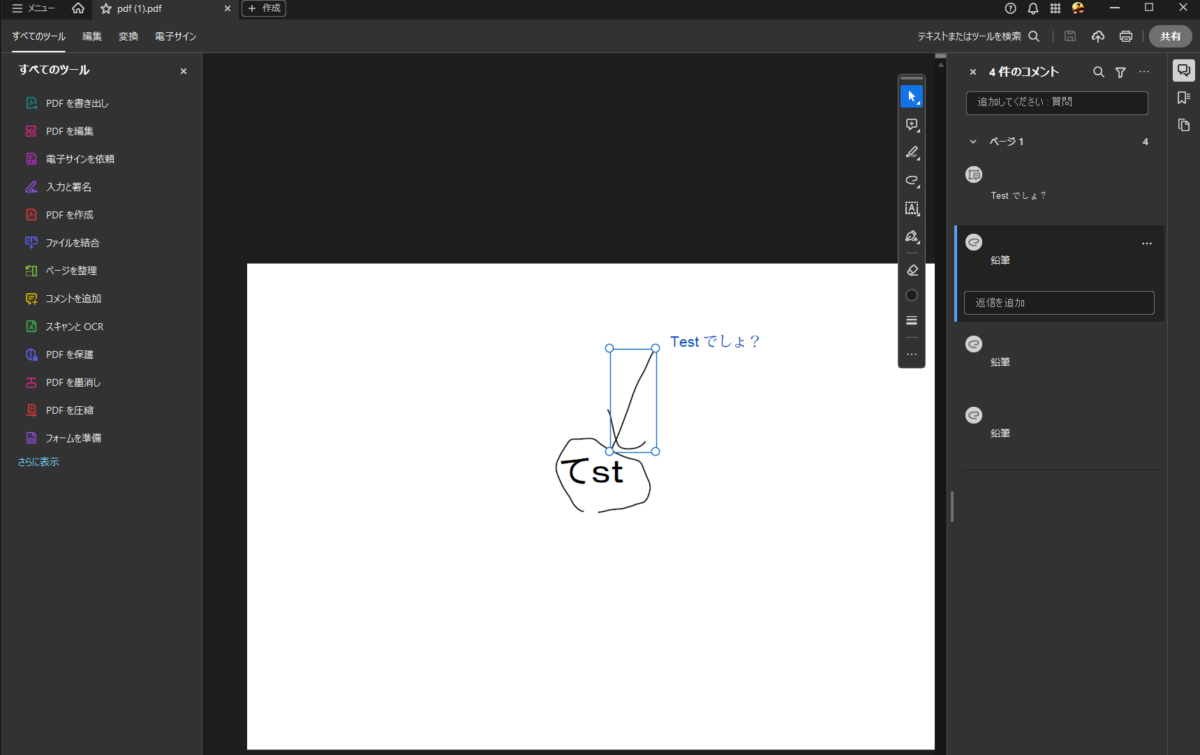This screenshot has height=755, width=1200.
Task: Open the bookmarks panel on the right
Action: point(1184,96)
